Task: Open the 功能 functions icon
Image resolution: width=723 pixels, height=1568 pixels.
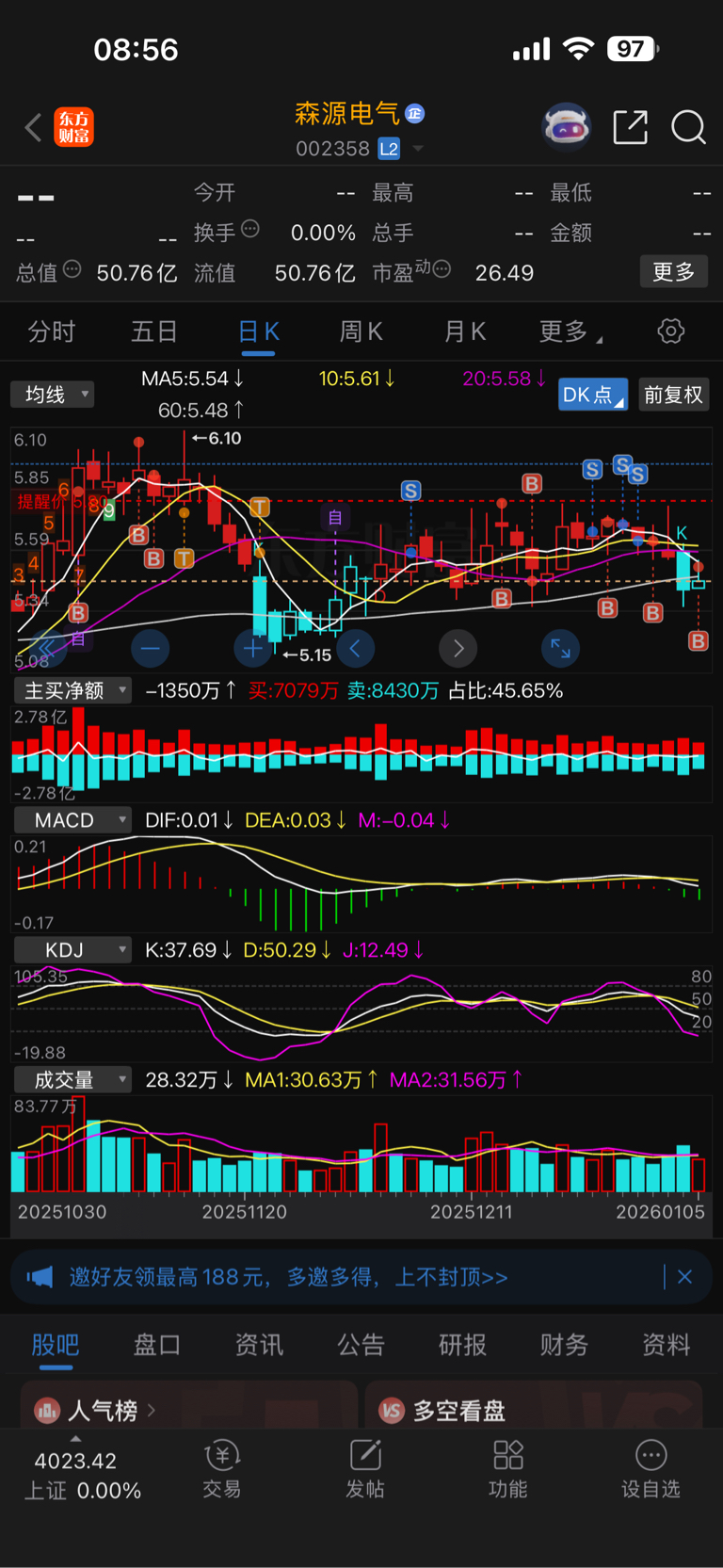Action: pyautogui.click(x=508, y=1469)
